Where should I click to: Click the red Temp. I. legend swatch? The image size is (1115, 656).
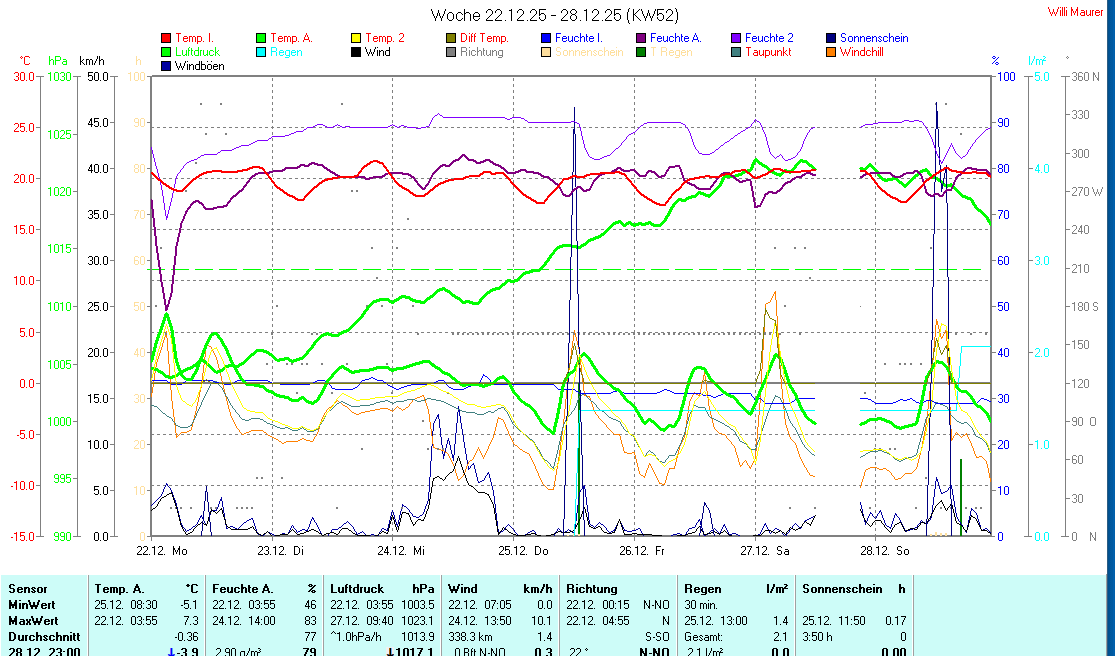(x=166, y=38)
